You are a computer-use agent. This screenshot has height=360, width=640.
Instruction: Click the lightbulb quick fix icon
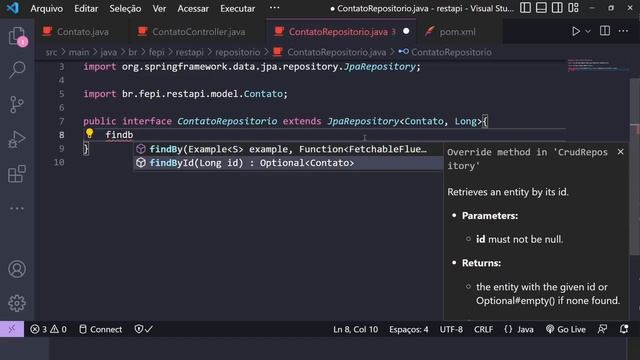89,133
